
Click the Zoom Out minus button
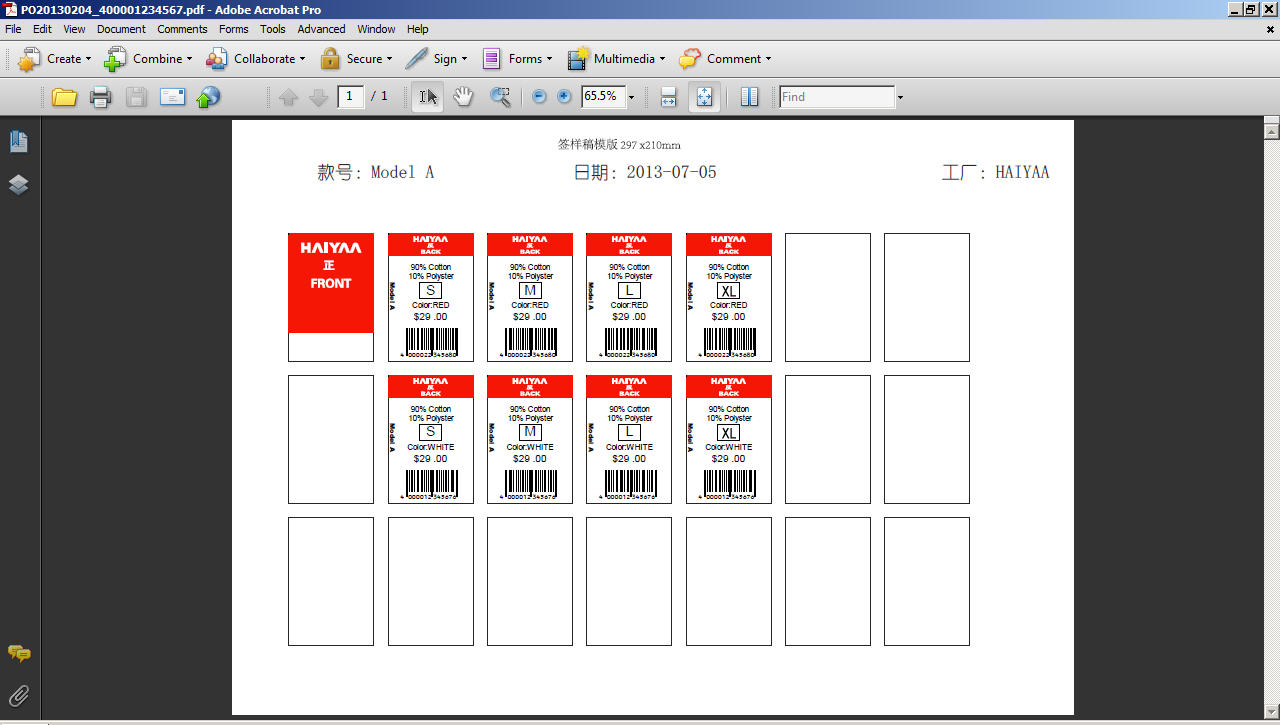point(540,97)
